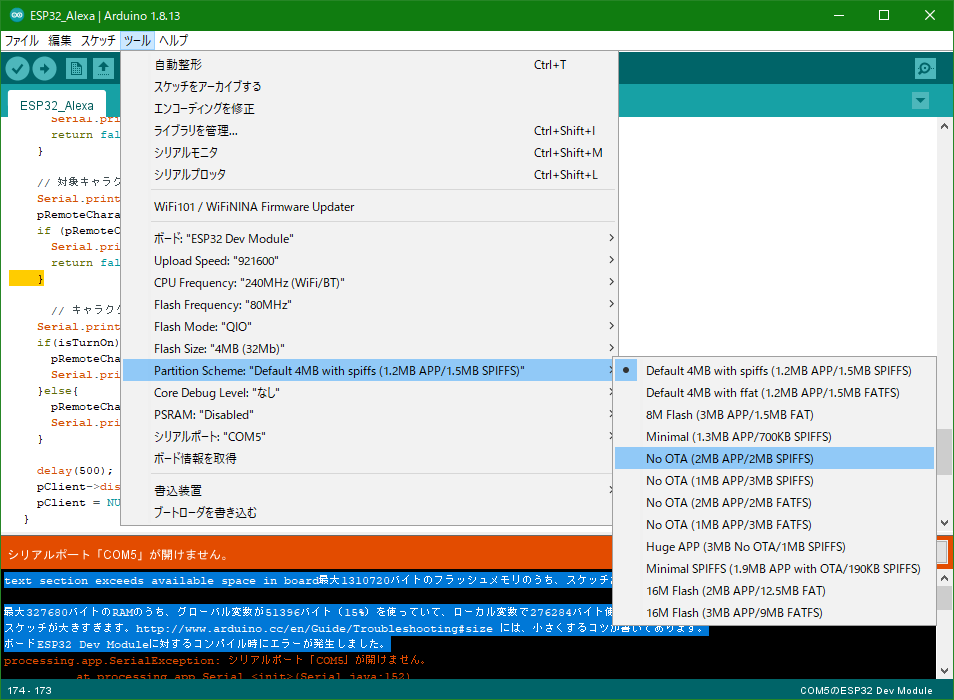This screenshot has height=700, width=954.
Task: Click the console scrollbar down arrow
Action: [944, 671]
